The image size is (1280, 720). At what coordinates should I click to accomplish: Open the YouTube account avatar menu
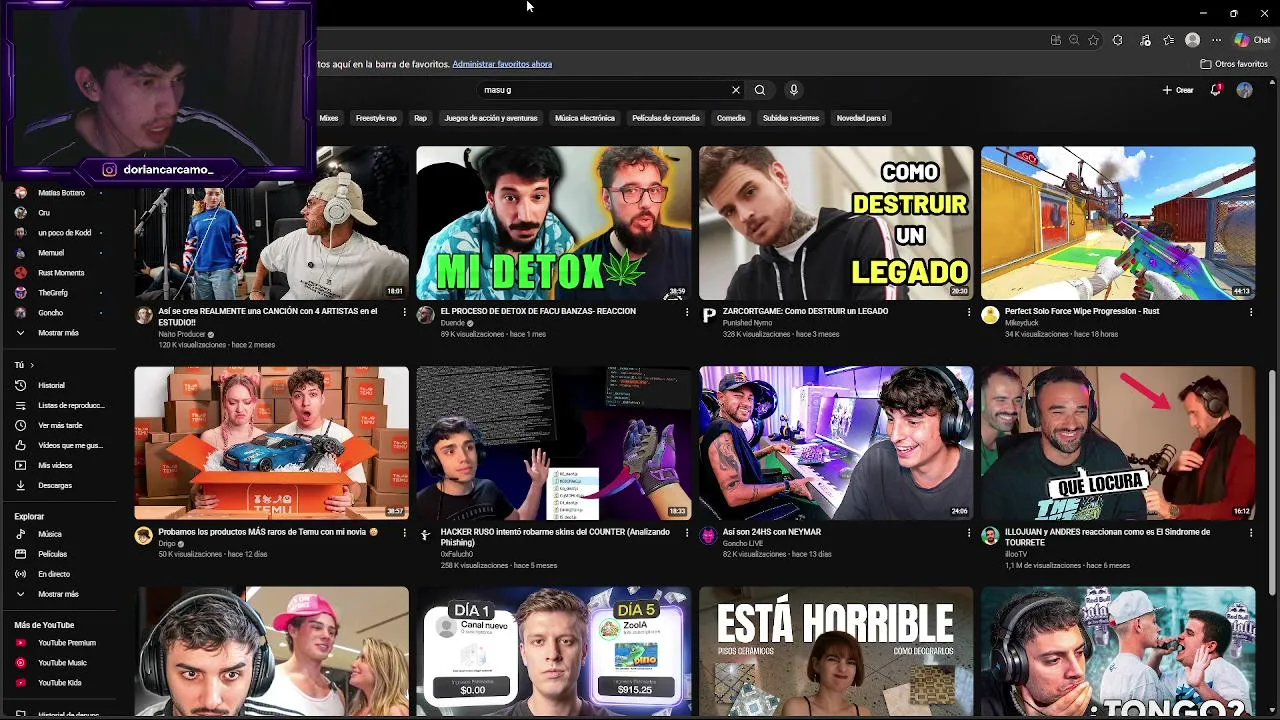pyautogui.click(x=1244, y=90)
